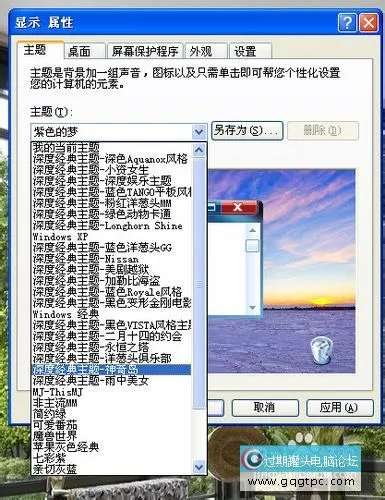Screen dimensions: 385x500
Task: Click the help question mark icon
Action: coord(347,23)
